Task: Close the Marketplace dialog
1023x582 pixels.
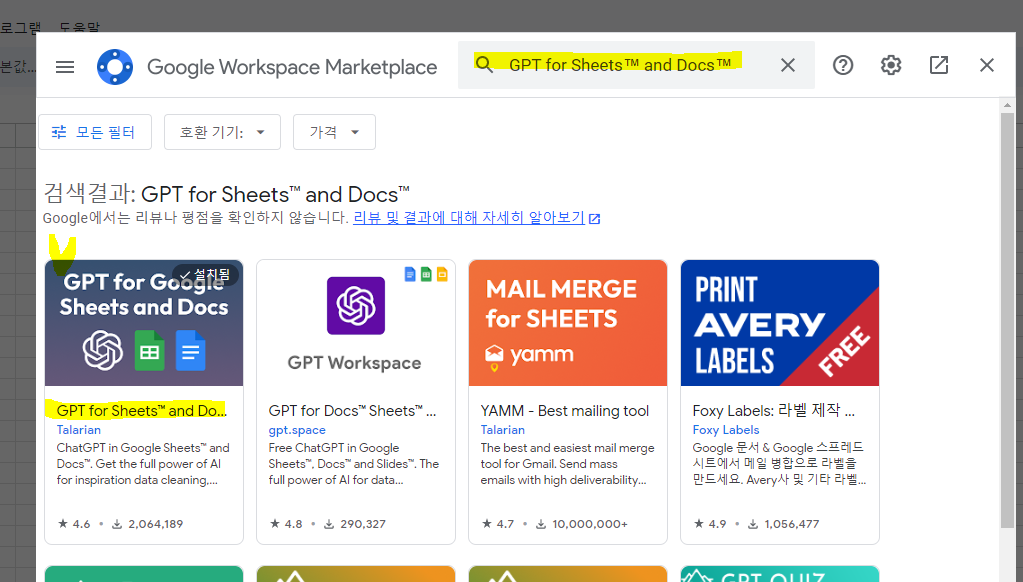Action: click(986, 65)
